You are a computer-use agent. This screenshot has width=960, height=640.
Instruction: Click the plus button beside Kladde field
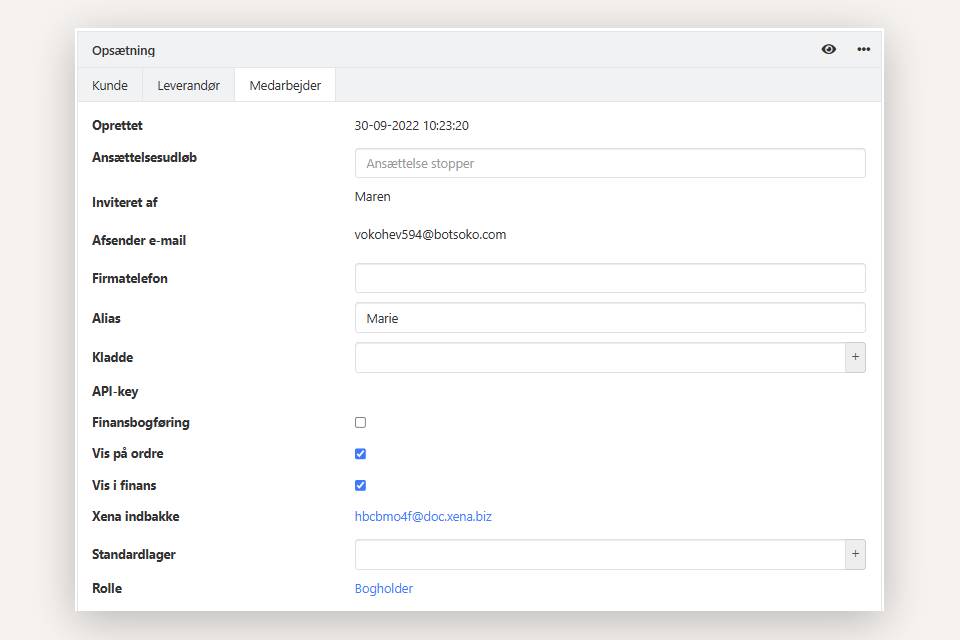pos(855,357)
